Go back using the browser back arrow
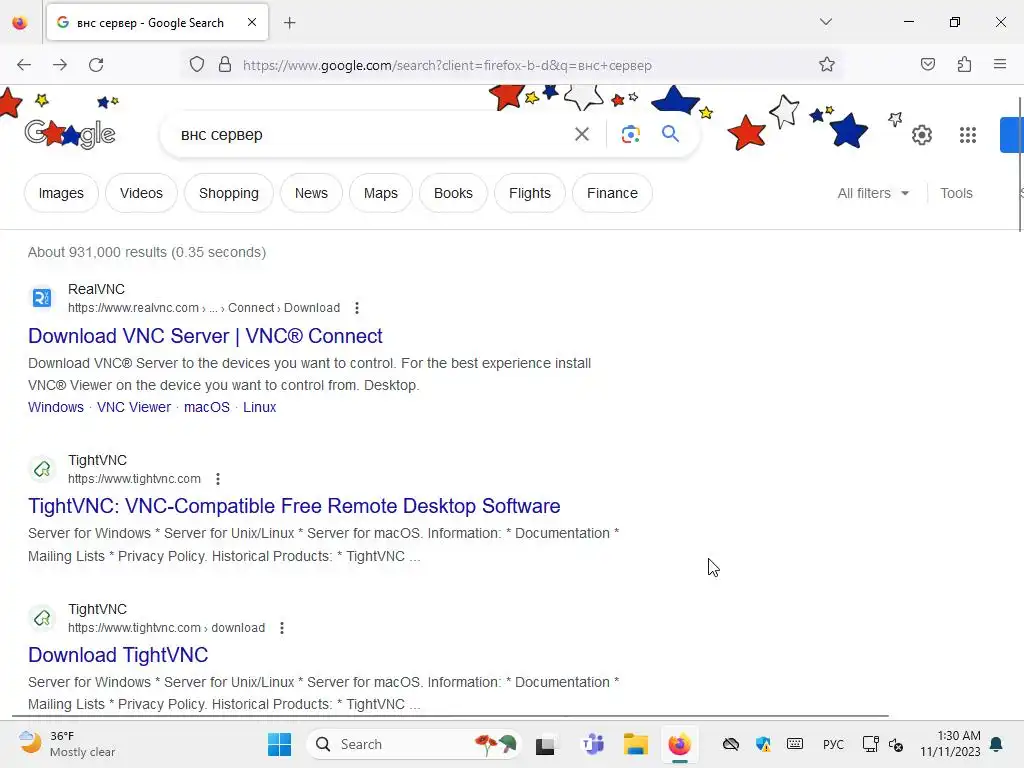 (24, 65)
